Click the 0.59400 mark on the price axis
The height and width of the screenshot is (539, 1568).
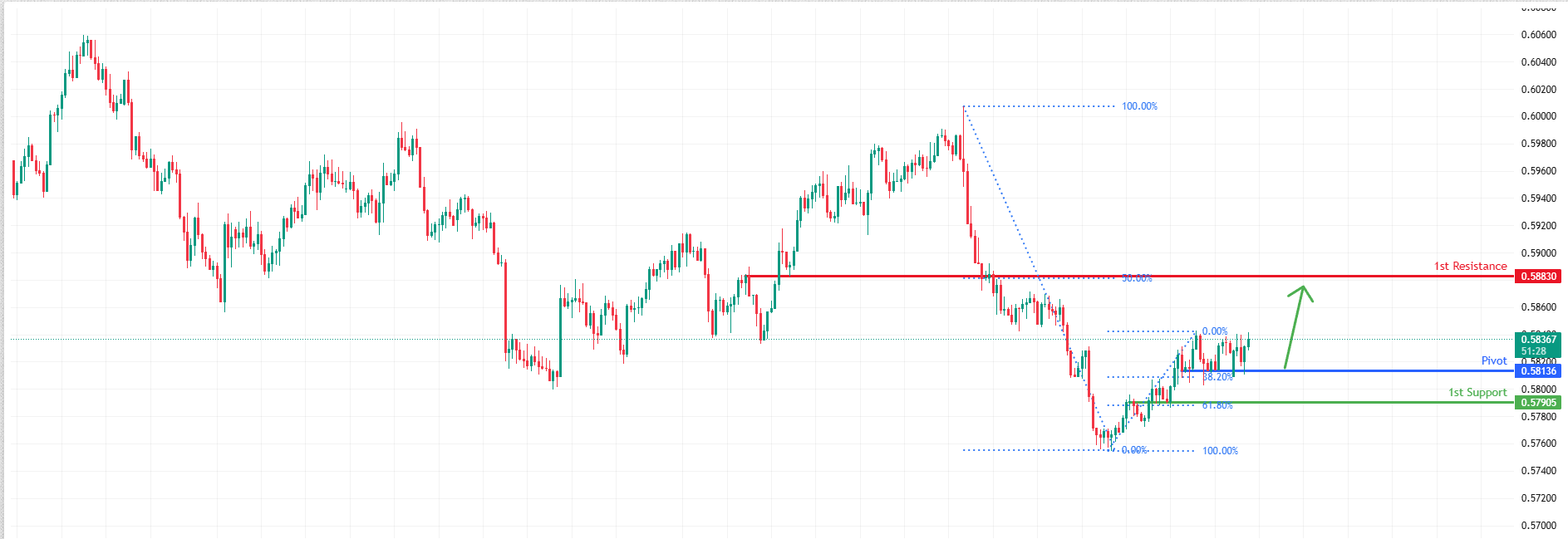pyautogui.click(x=1538, y=198)
